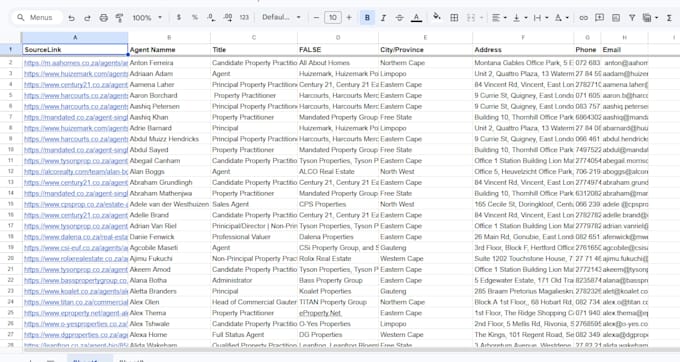Create a filter with the funnel icon
Image resolution: width=680 pixels, height=362 pixels.
click(x=632, y=18)
